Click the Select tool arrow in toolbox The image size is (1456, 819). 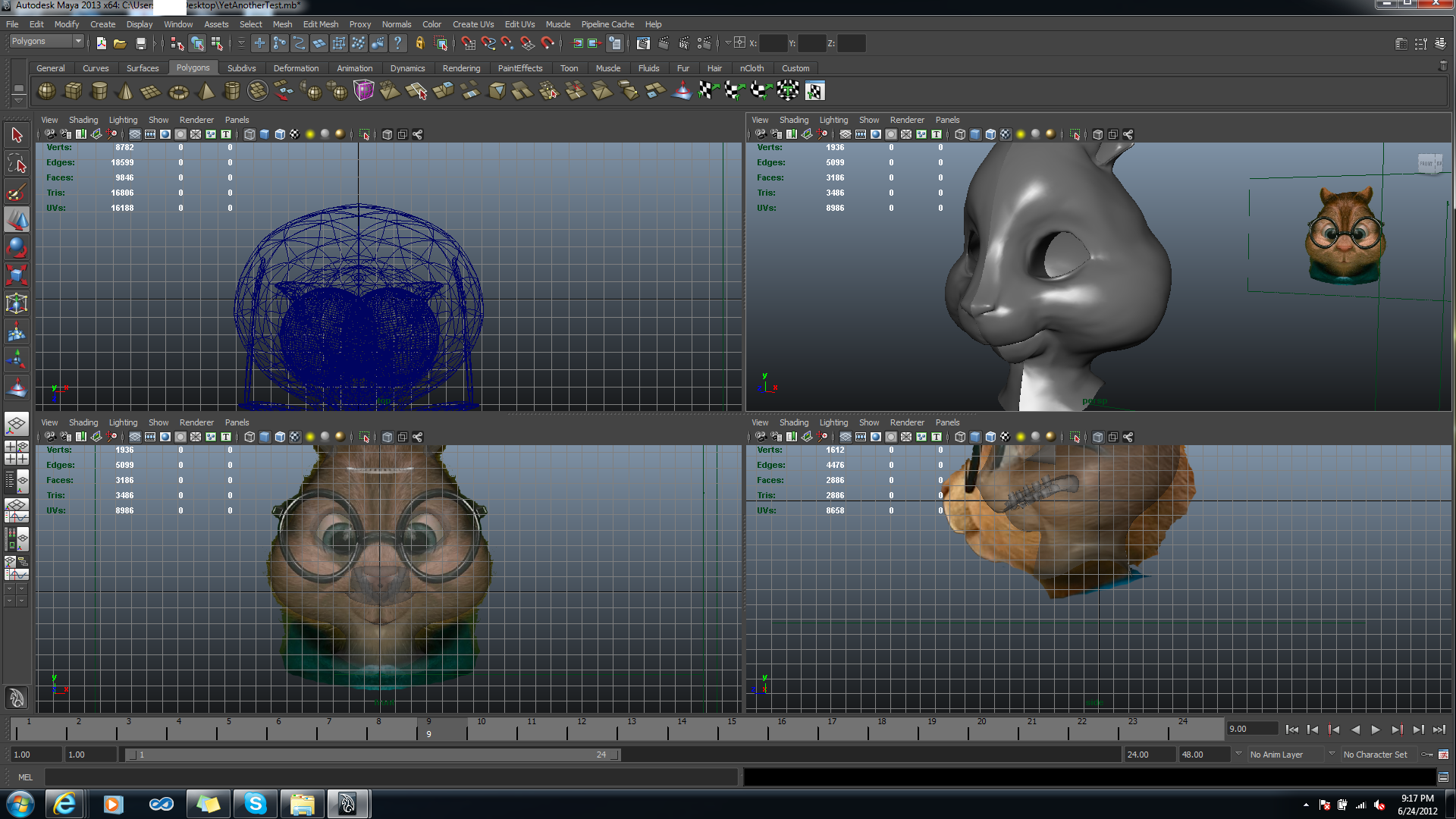17,136
